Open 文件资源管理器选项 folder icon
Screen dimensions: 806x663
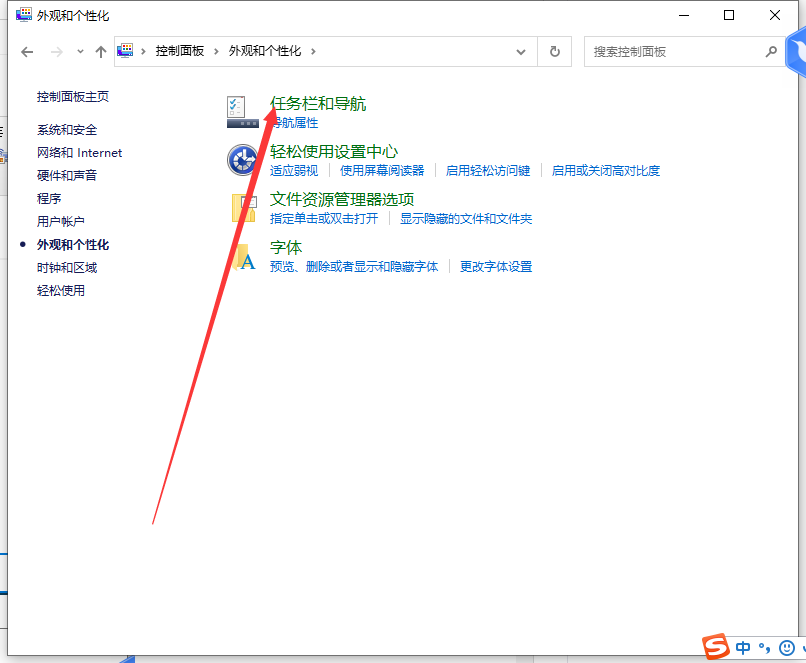pos(243,207)
